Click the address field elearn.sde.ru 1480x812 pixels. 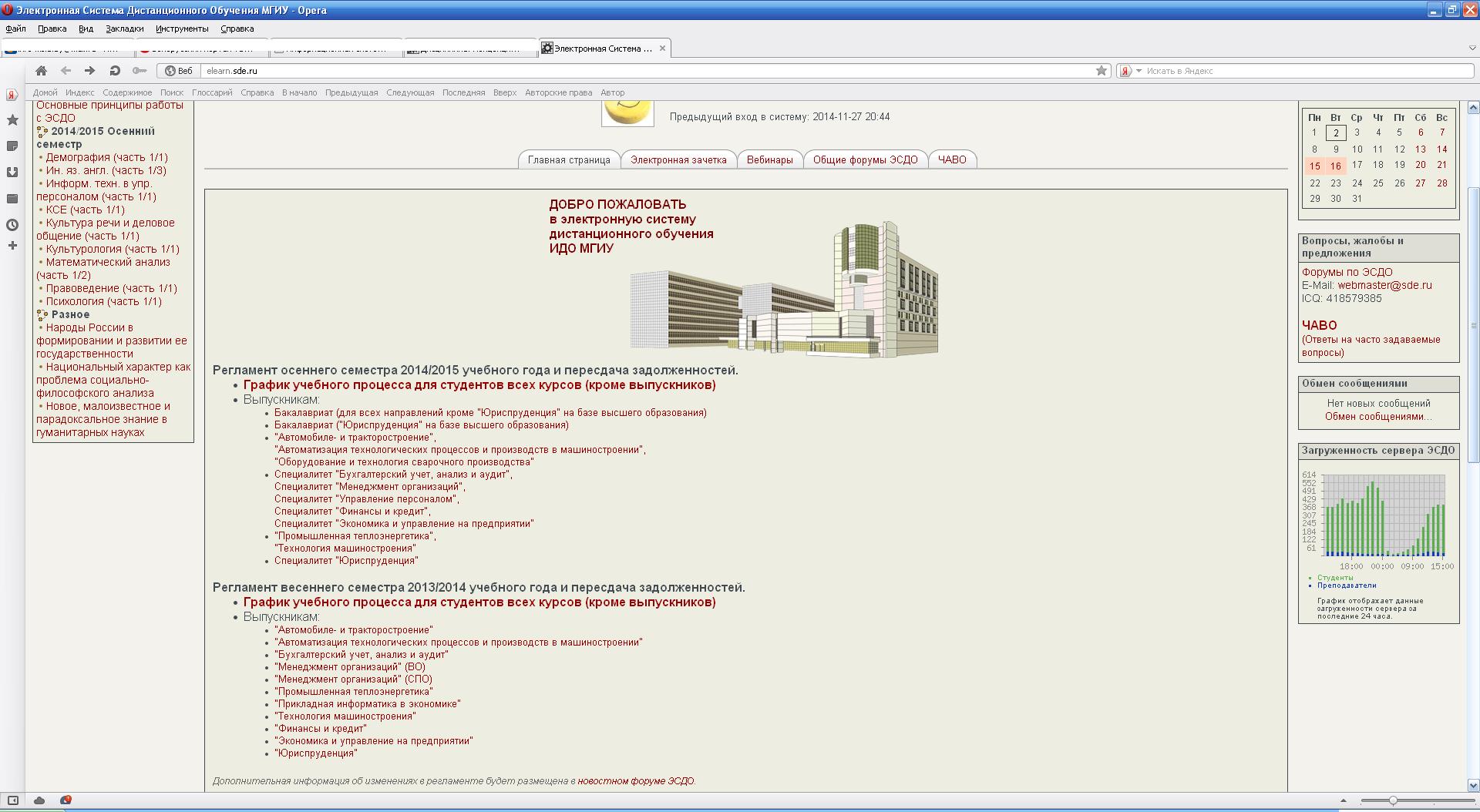[647, 71]
